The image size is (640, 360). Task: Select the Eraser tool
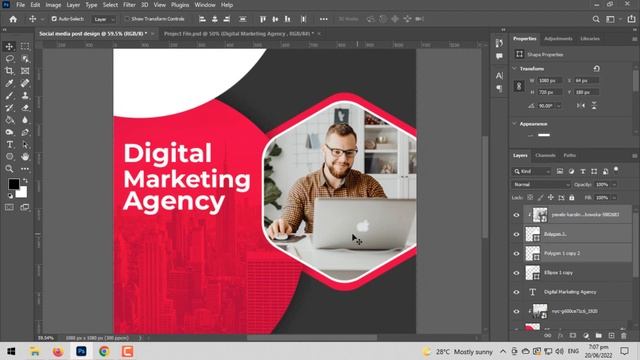pyautogui.click(x=25, y=108)
